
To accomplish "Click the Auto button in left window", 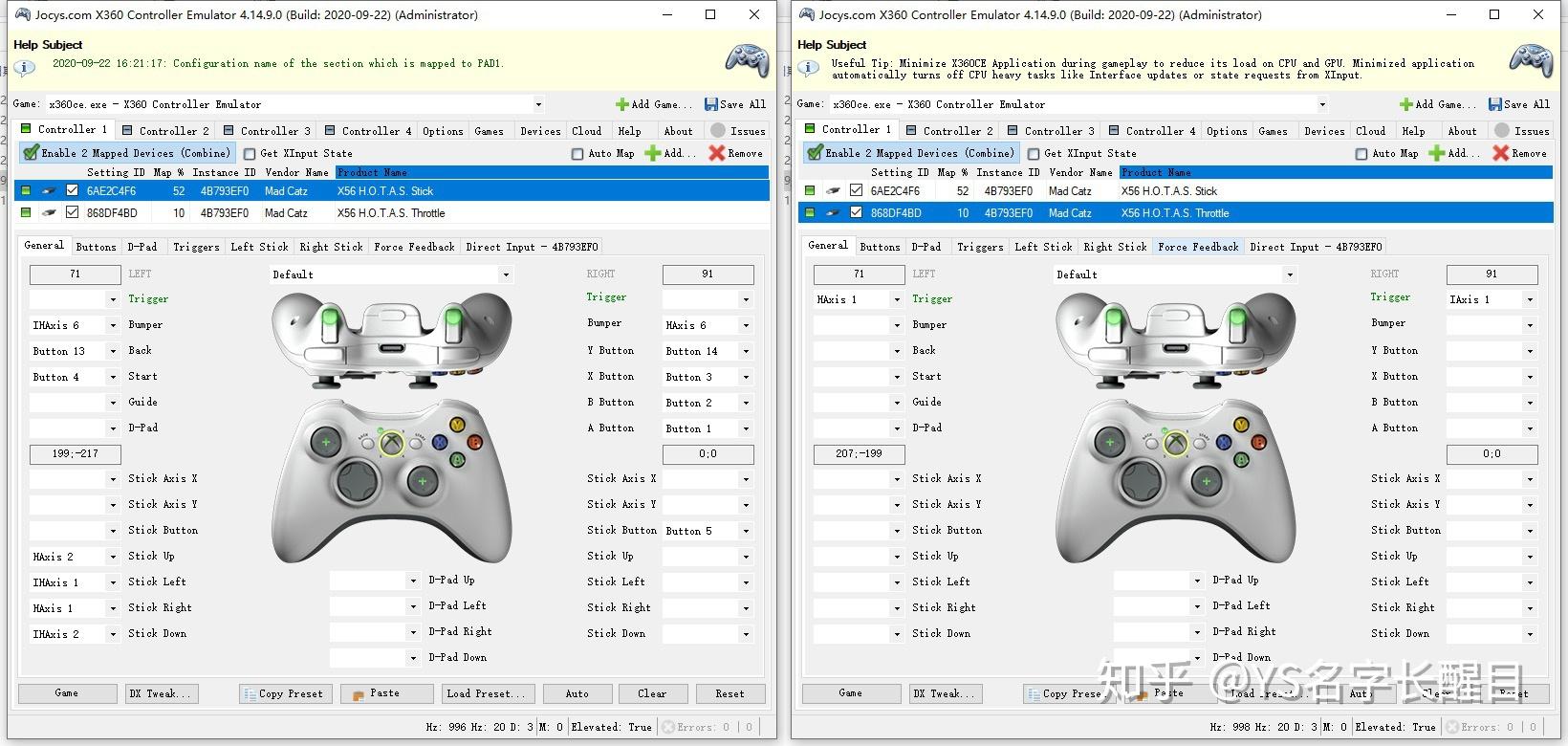I will [577, 694].
